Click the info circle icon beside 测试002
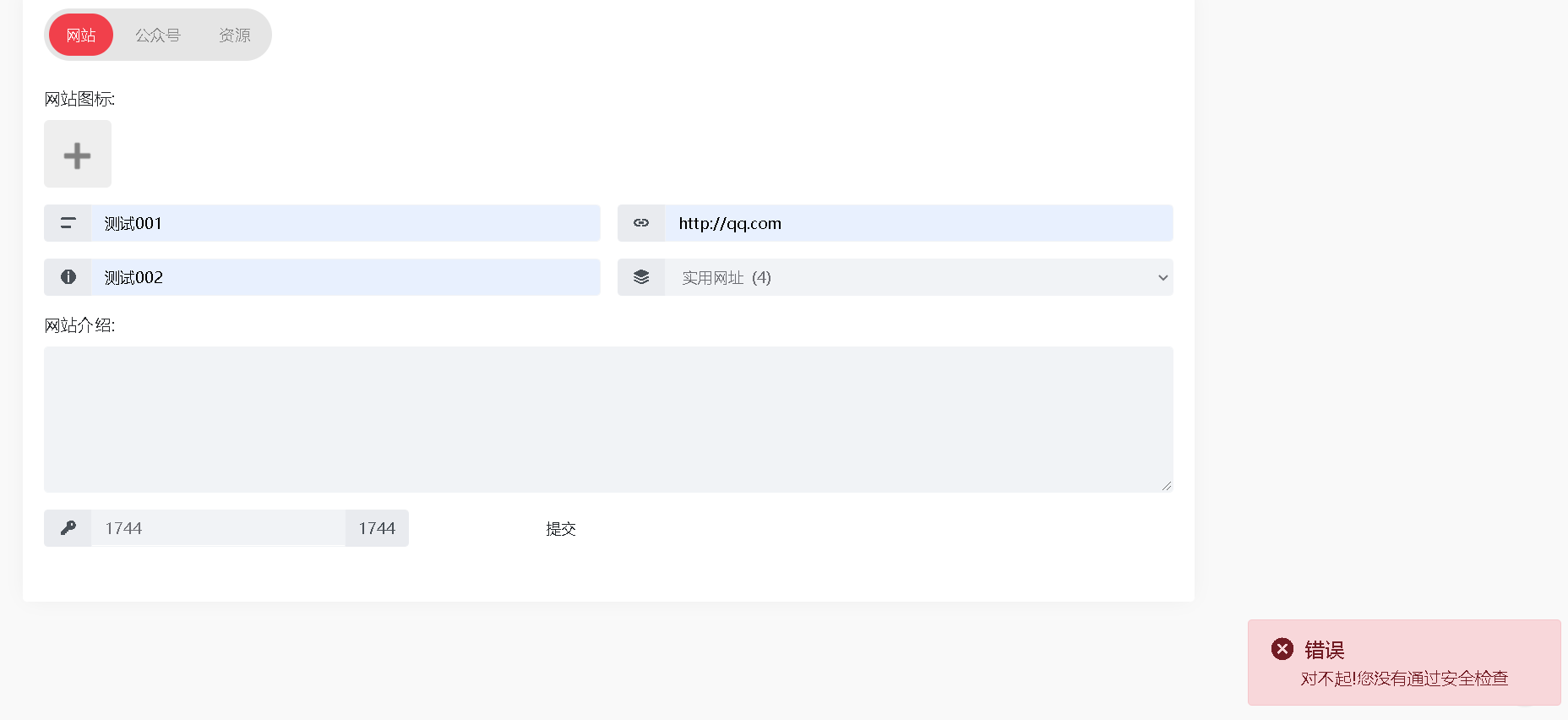1568x720 pixels. (68, 277)
